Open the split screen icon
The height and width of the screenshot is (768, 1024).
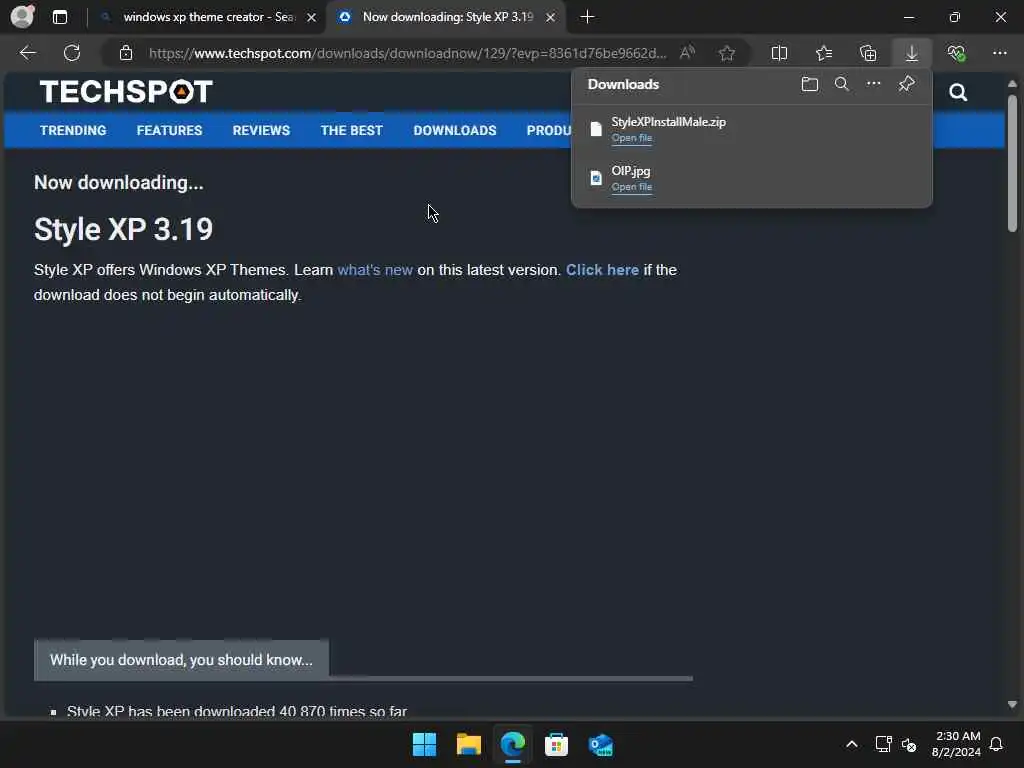[779, 53]
